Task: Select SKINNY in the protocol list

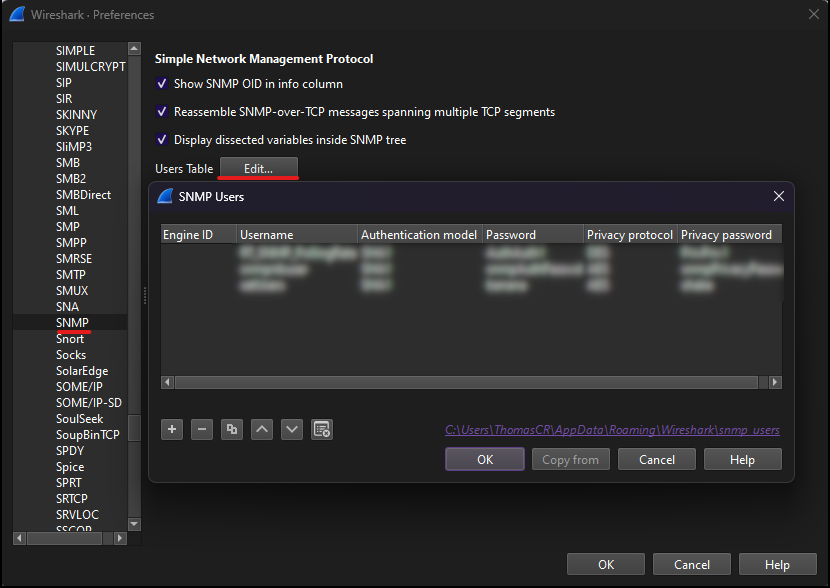Action: tap(76, 115)
